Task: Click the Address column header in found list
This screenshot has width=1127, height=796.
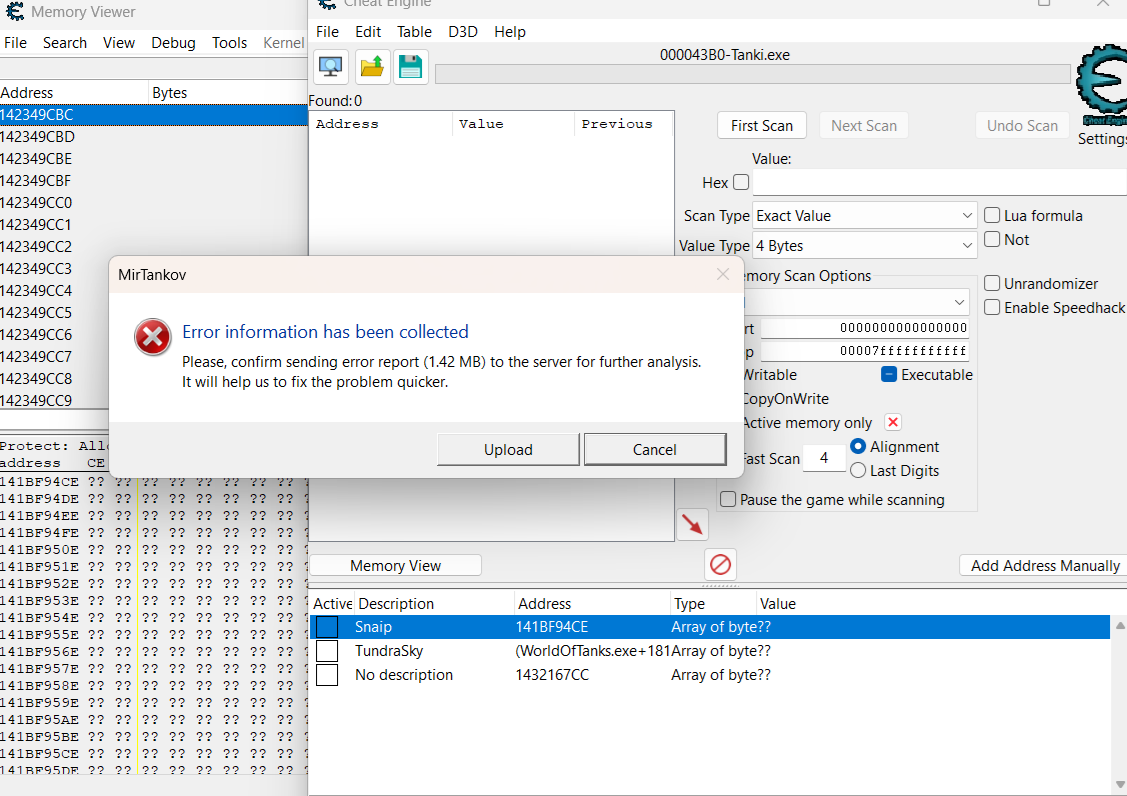Action: click(381, 124)
